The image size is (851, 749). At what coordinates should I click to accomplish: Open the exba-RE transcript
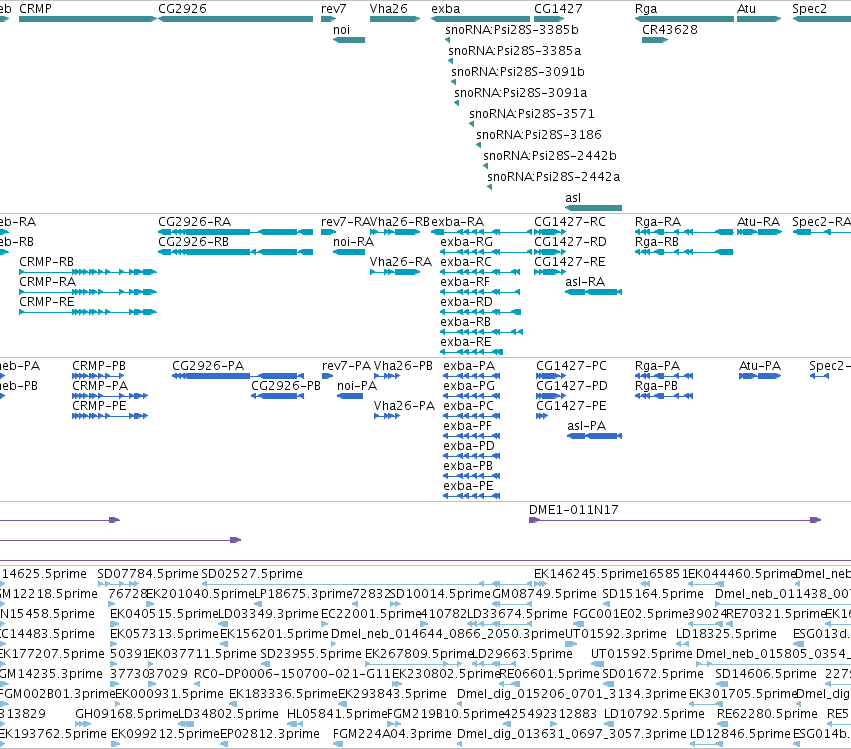472,352
